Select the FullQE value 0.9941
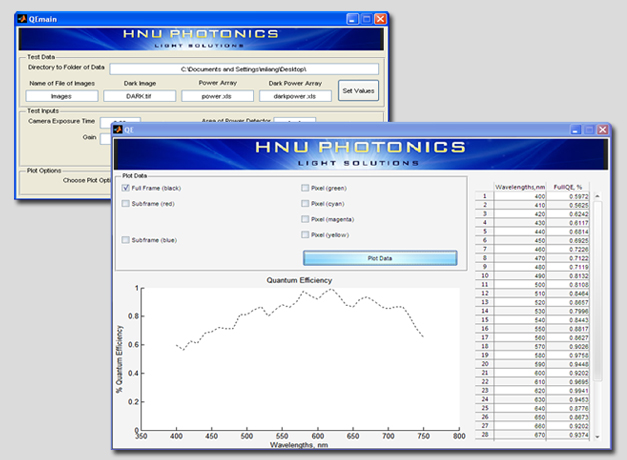The image size is (627, 460). (x=568, y=391)
